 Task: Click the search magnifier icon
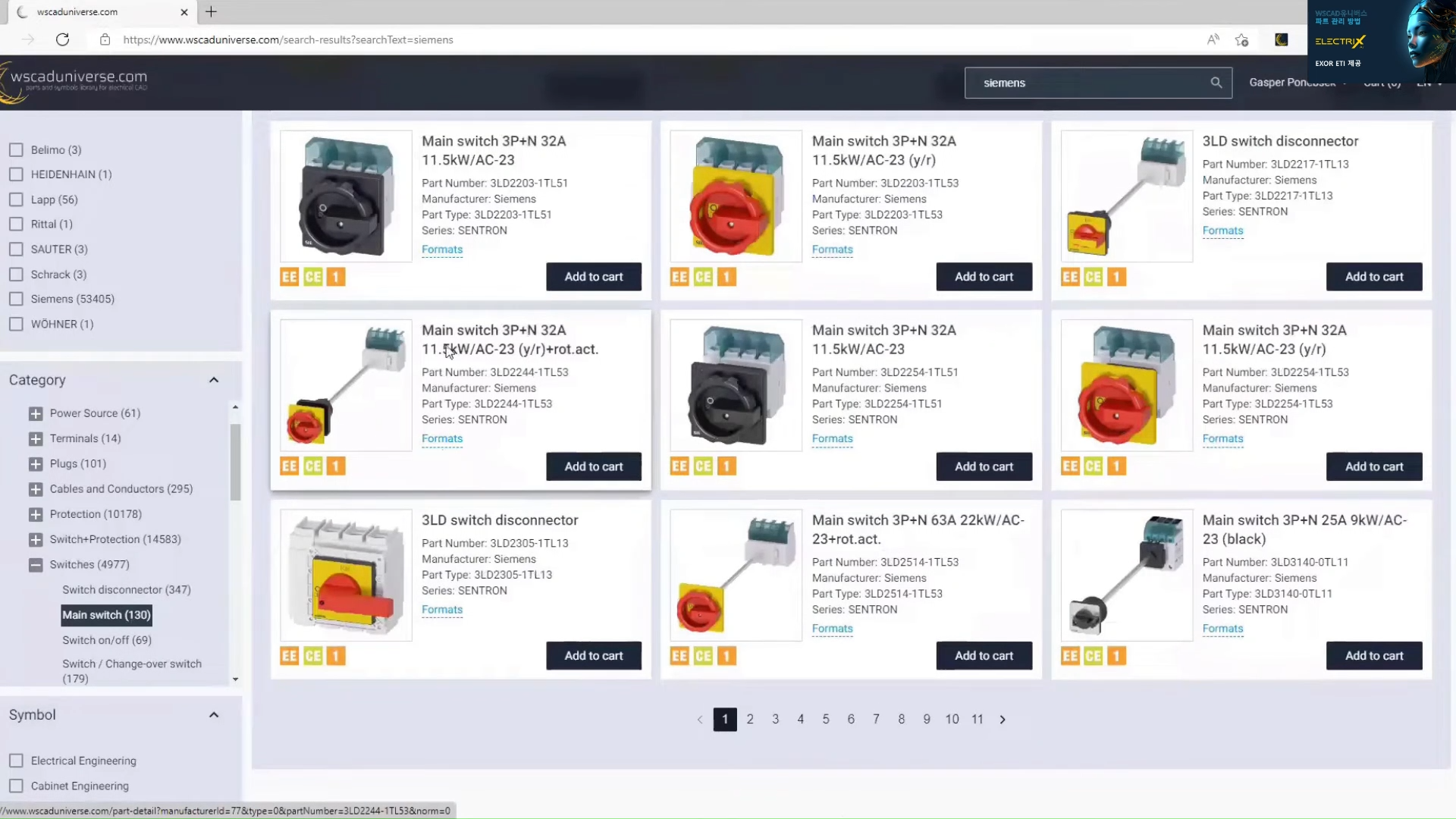(x=1216, y=83)
